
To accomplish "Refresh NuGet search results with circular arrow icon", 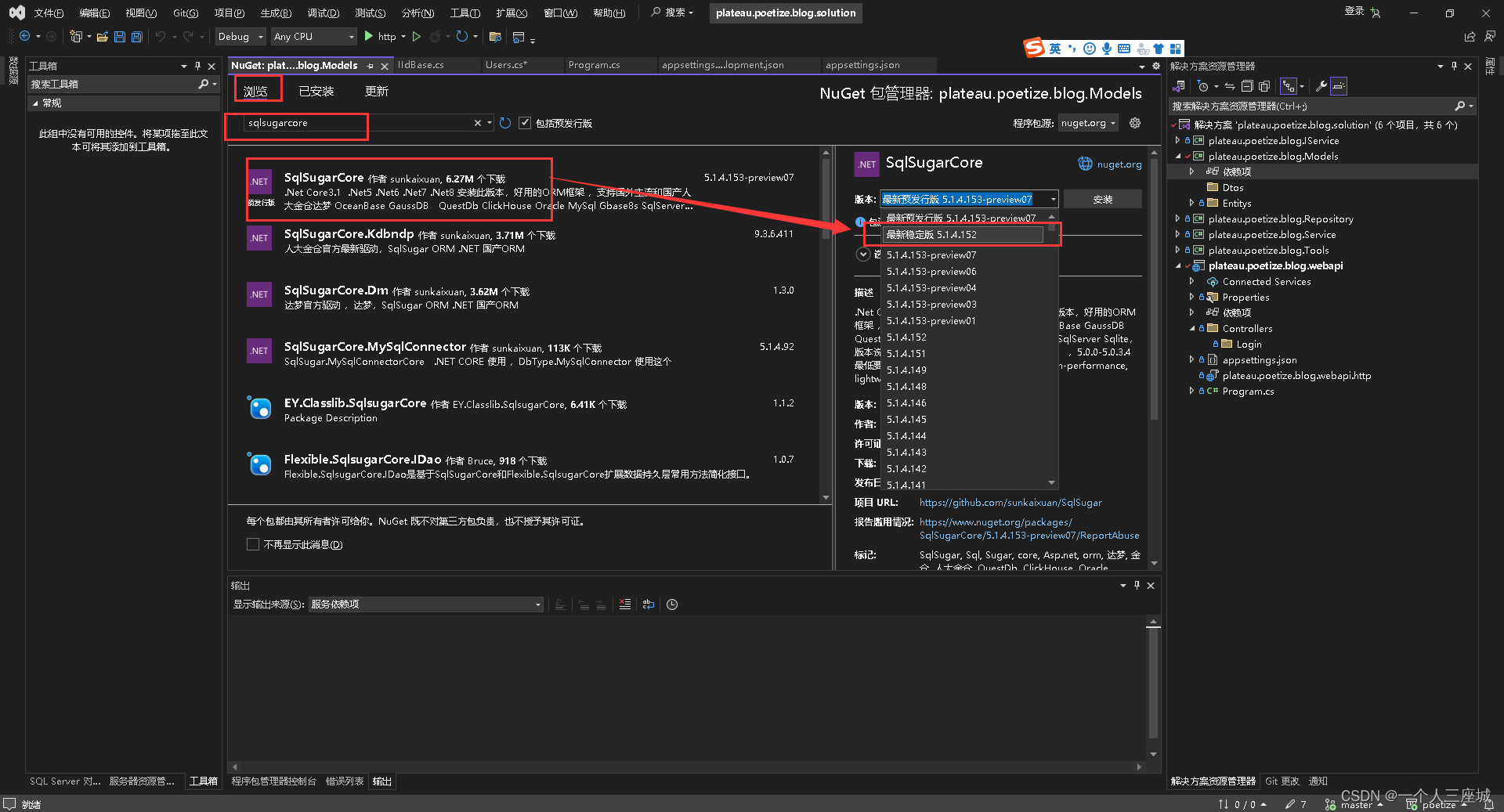I will click(x=505, y=122).
